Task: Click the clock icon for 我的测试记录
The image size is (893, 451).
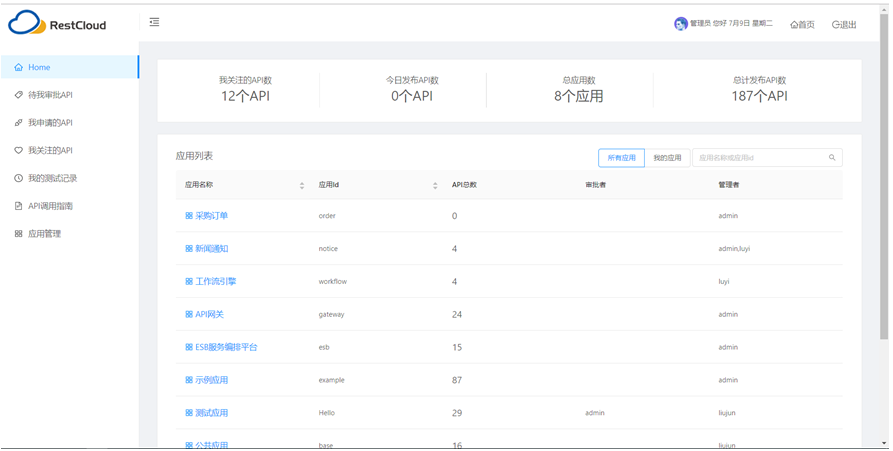Action: [18, 179]
